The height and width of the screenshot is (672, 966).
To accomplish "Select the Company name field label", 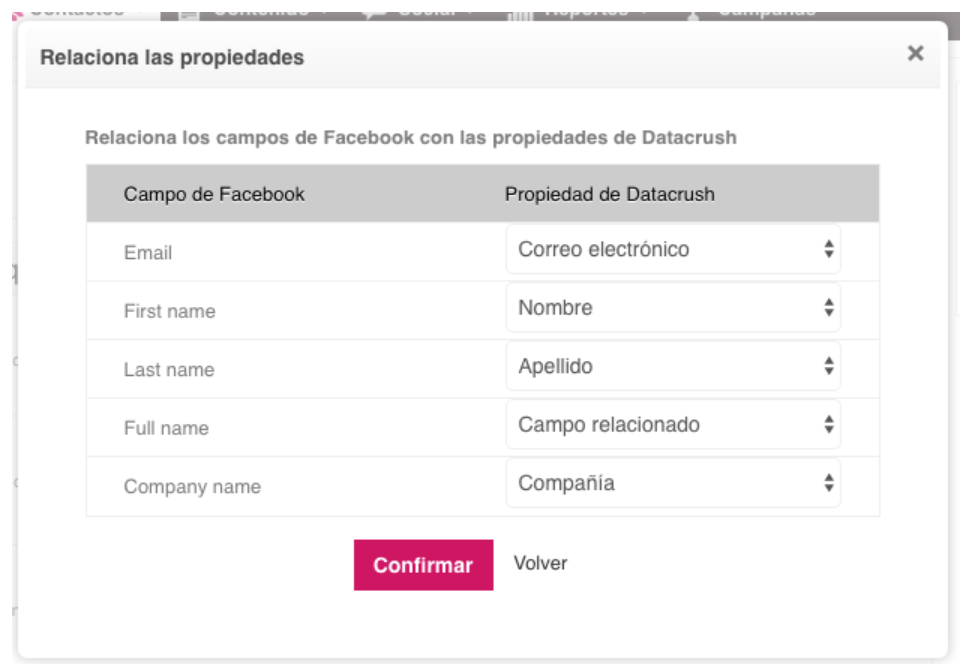I will pyautogui.click(x=192, y=487).
